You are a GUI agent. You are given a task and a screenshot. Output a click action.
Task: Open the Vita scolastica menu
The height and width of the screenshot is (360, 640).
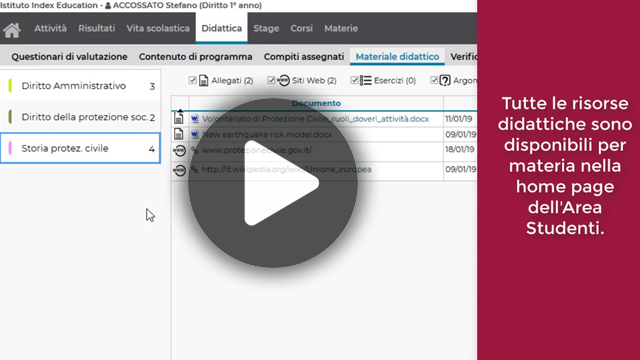tap(158, 28)
